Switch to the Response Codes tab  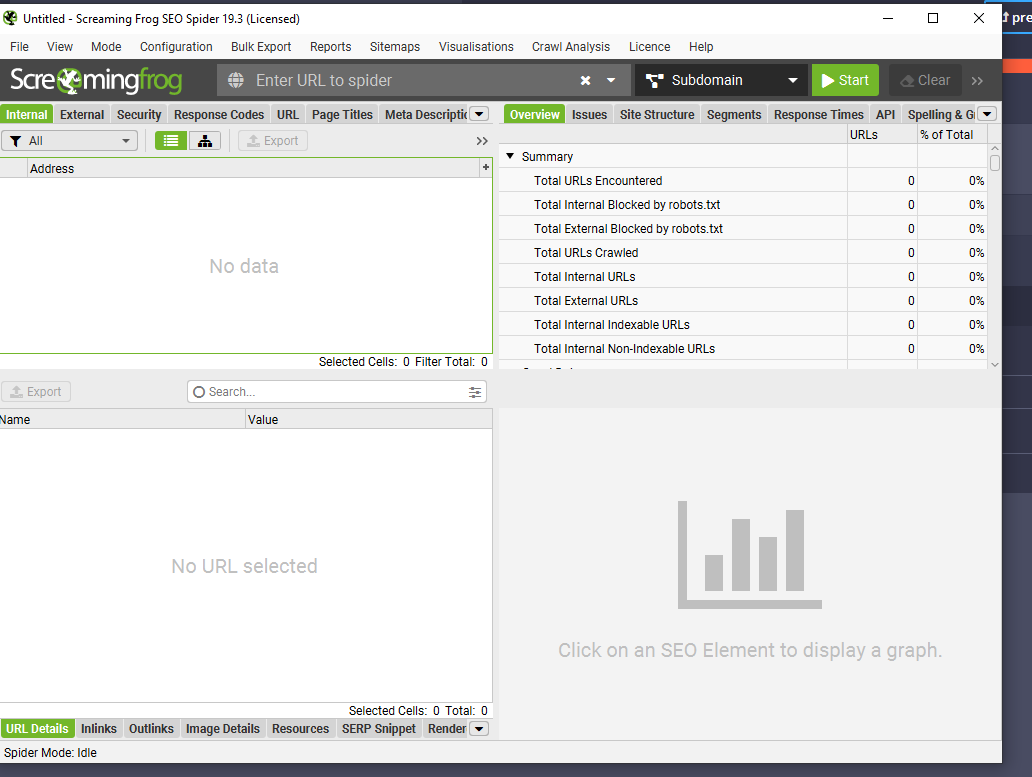(x=219, y=114)
